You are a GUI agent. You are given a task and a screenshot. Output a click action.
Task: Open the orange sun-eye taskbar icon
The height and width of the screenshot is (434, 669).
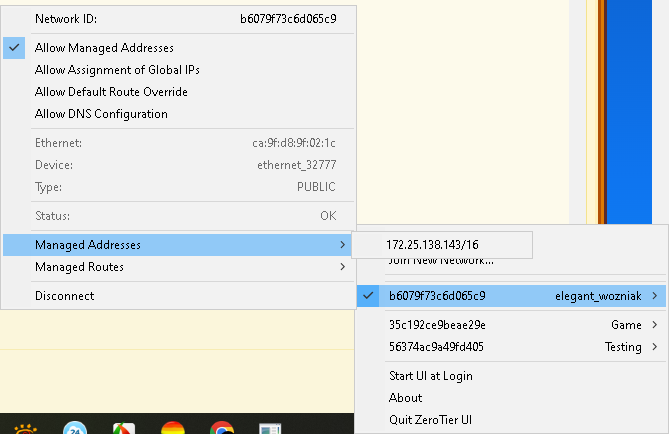pos(23,428)
